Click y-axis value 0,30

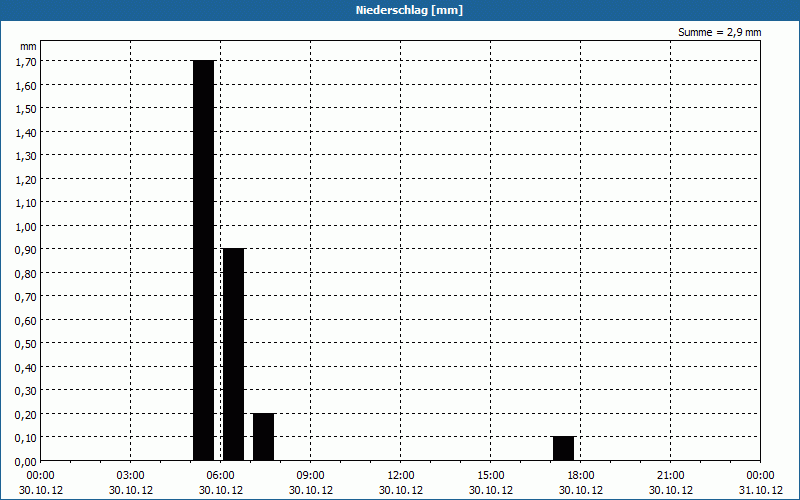(26, 391)
